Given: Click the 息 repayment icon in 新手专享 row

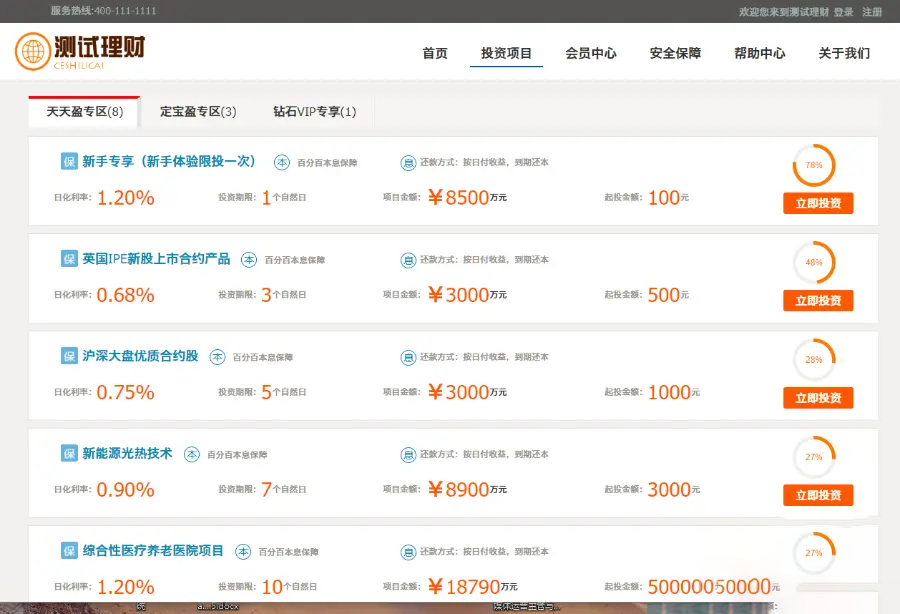Looking at the screenshot, I should tap(408, 162).
